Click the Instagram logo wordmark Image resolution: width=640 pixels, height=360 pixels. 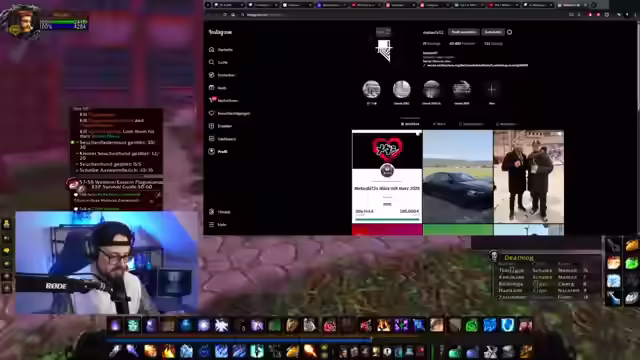[220, 32]
